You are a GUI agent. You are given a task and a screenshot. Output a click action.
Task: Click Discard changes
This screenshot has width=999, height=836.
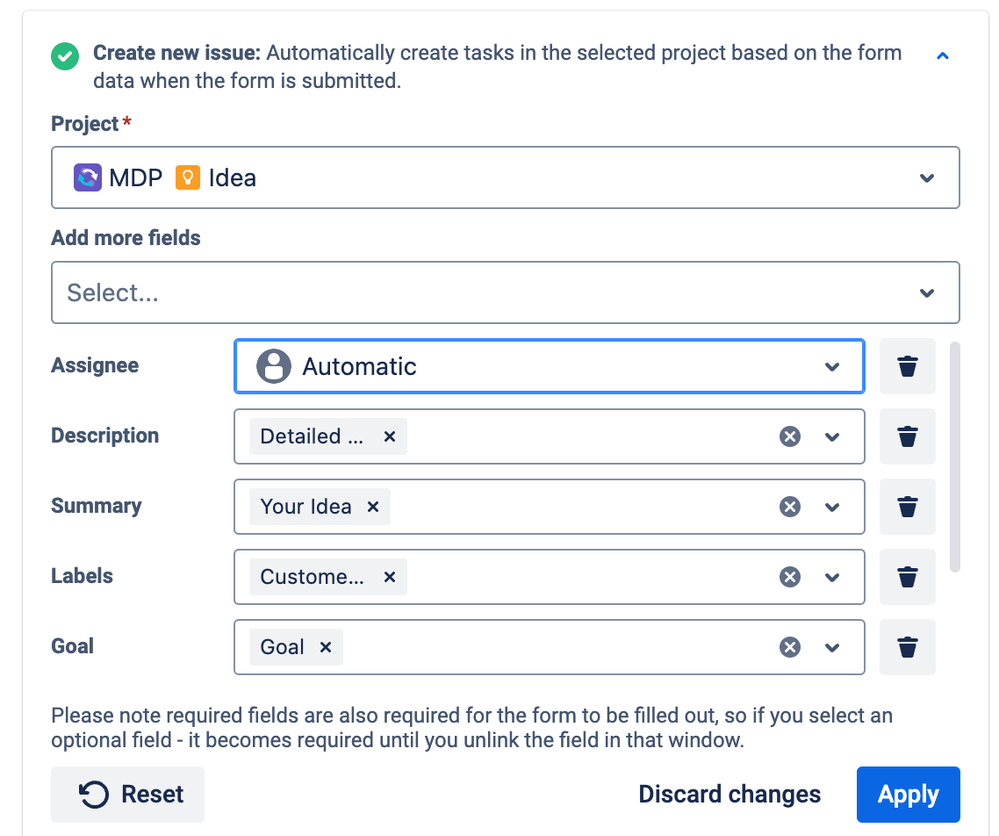[729, 795]
